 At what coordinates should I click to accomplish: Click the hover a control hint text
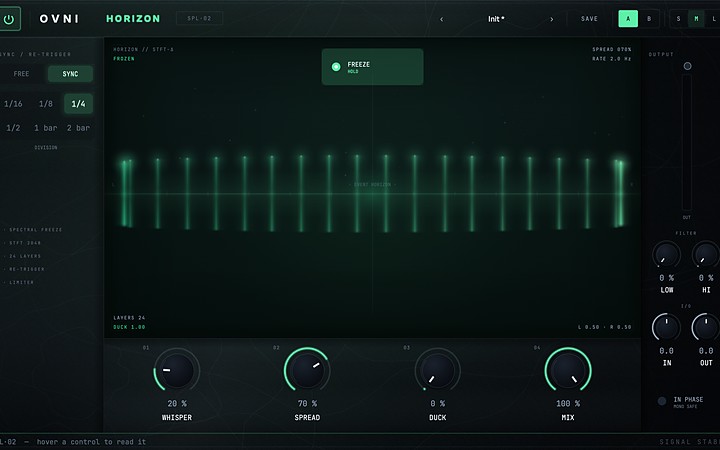91,442
